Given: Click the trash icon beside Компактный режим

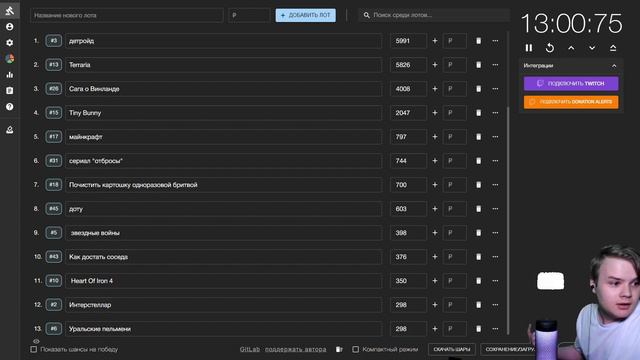Looking at the screenshot, I should [339, 349].
